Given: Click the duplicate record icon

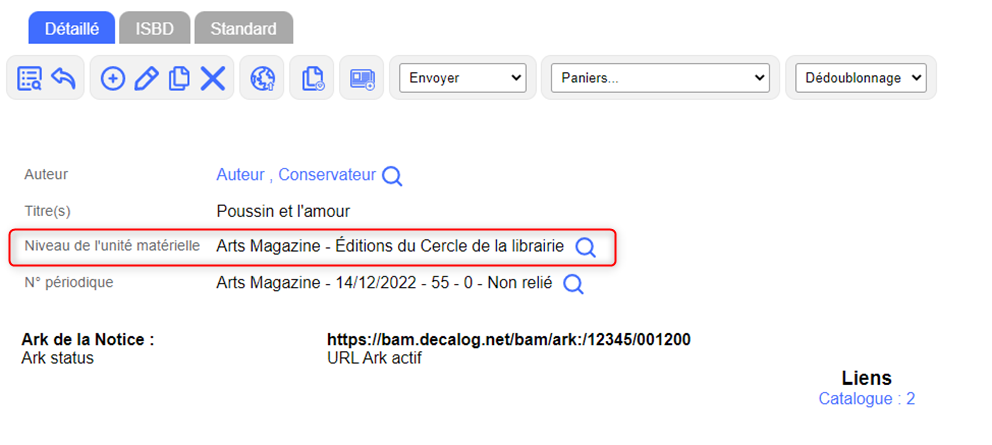Looking at the screenshot, I should point(179,78).
